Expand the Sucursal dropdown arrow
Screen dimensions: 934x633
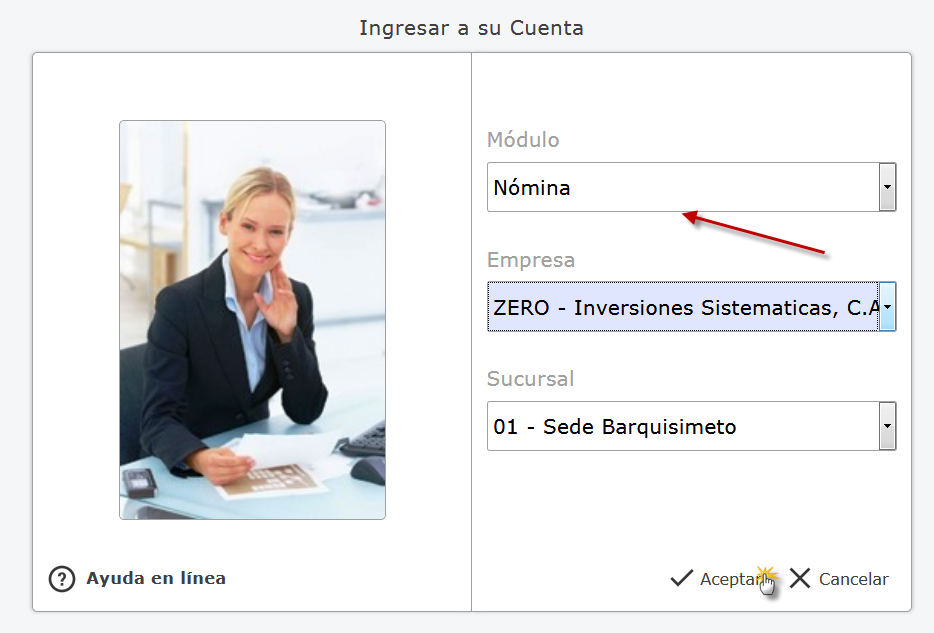click(888, 426)
